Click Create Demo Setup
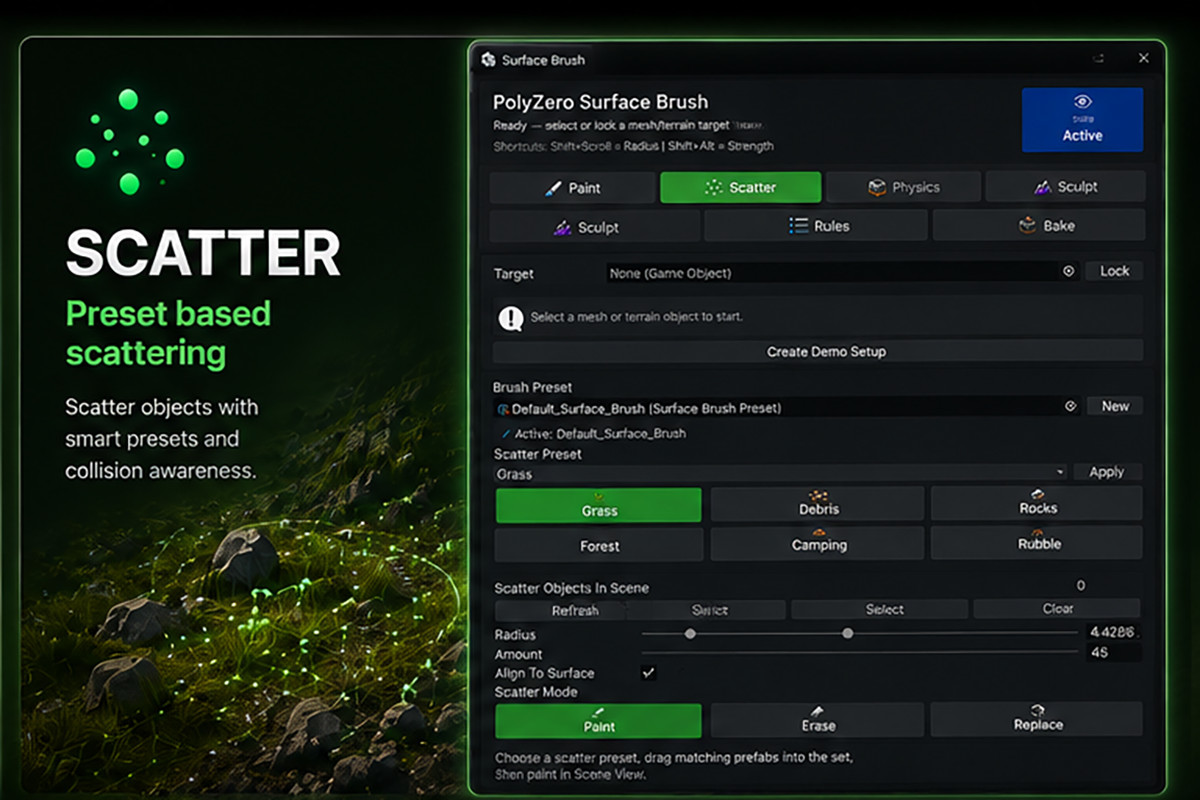This screenshot has width=1200, height=800. coord(818,351)
